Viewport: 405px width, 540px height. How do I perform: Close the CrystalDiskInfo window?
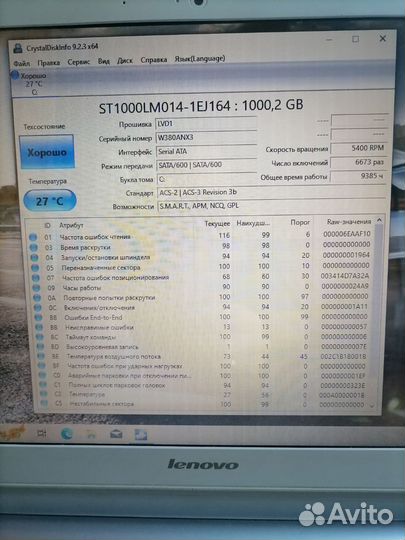coord(382,39)
